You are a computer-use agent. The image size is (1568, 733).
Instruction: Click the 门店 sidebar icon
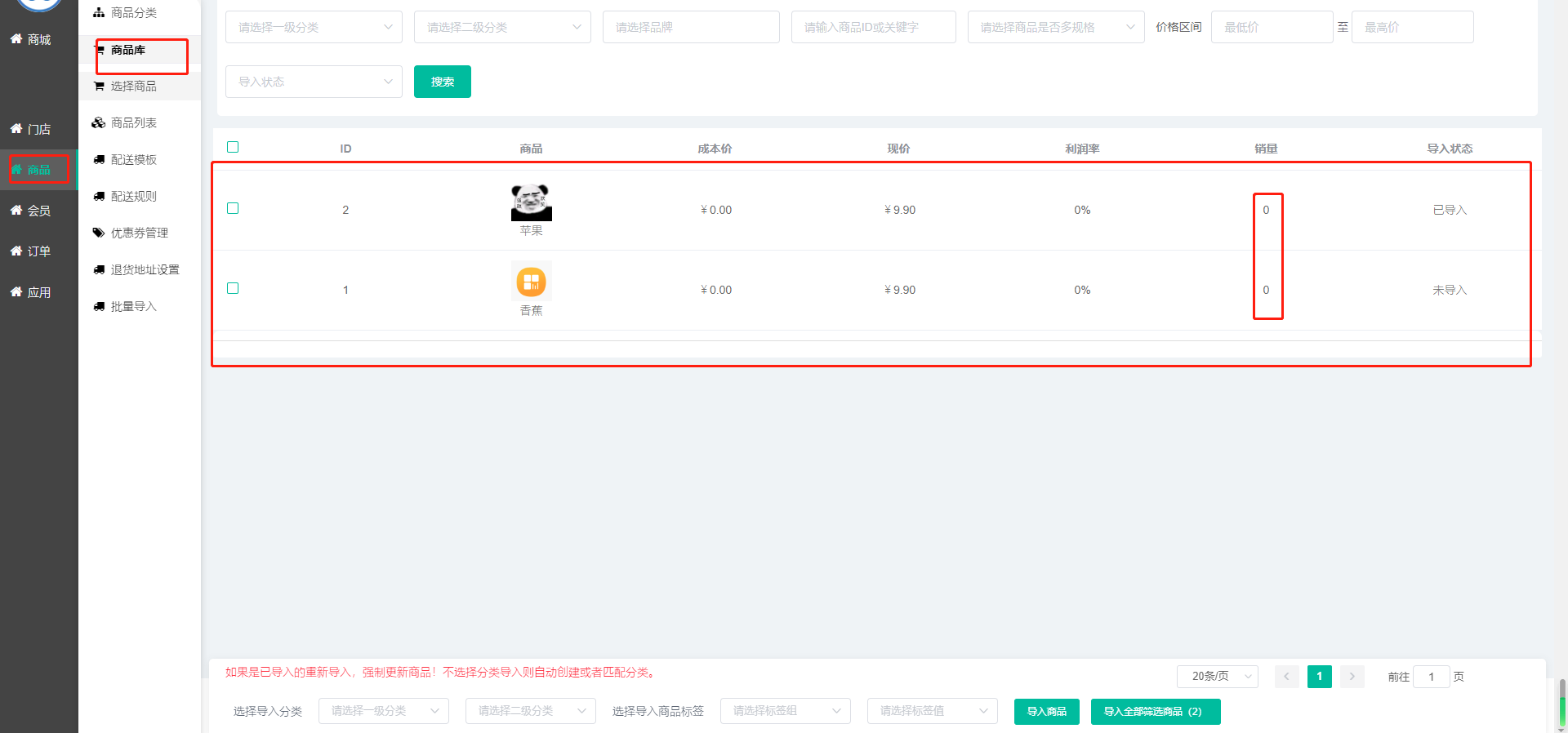pyautogui.click(x=16, y=128)
